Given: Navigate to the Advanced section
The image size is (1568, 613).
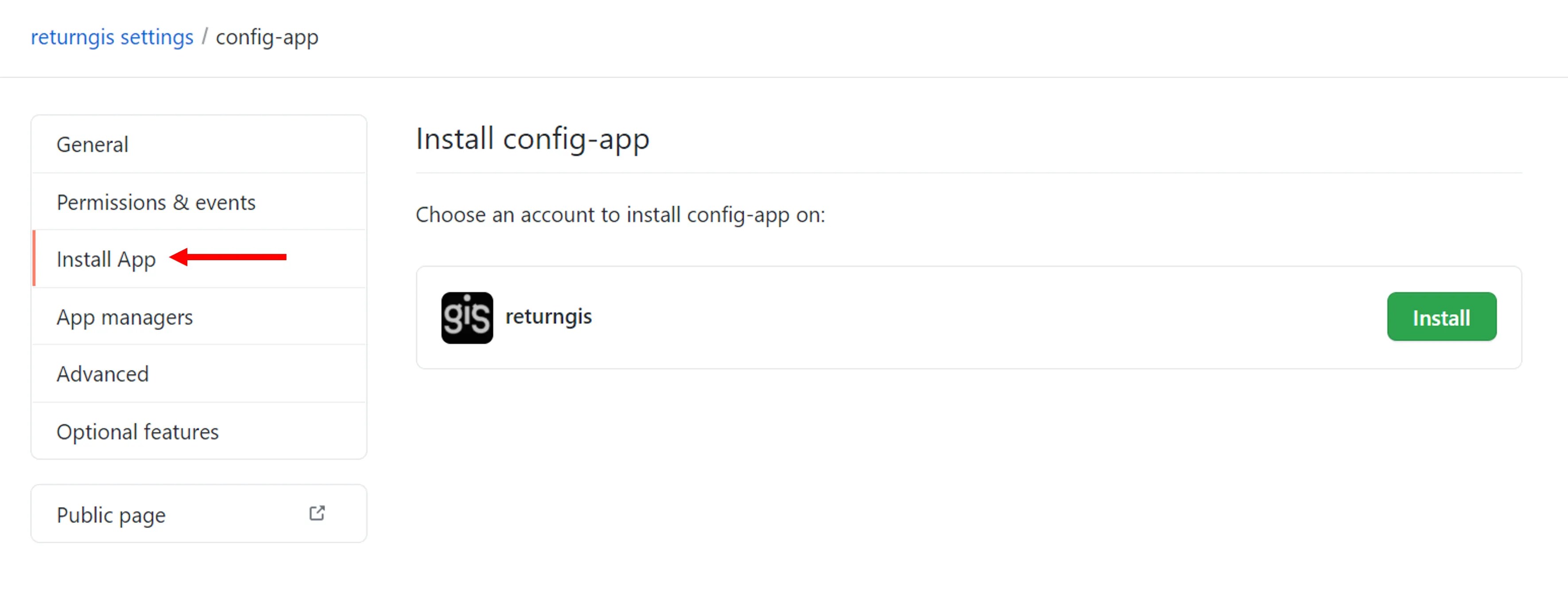Looking at the screenshot, I should [199, 374].
